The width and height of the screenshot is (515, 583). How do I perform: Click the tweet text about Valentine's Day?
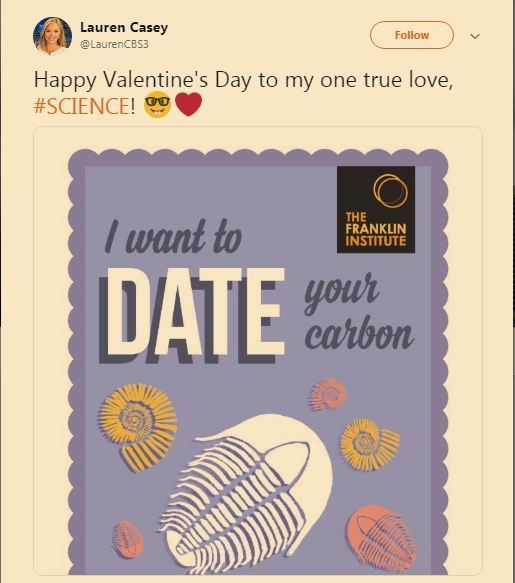(244, 93)
